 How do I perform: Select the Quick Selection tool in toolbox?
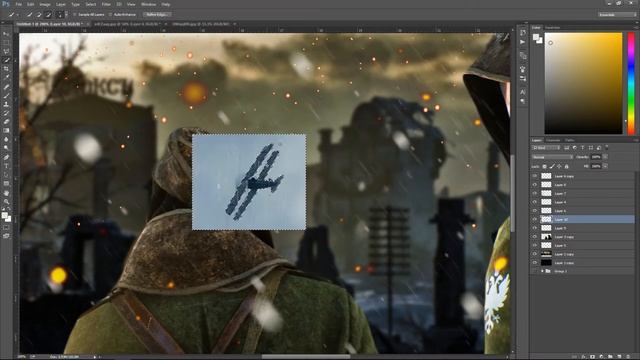click(x=6, y=60)
